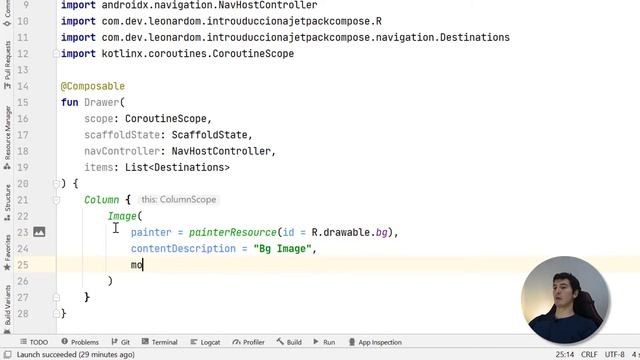Click the Launch succeeded status message

pos(76,354)
